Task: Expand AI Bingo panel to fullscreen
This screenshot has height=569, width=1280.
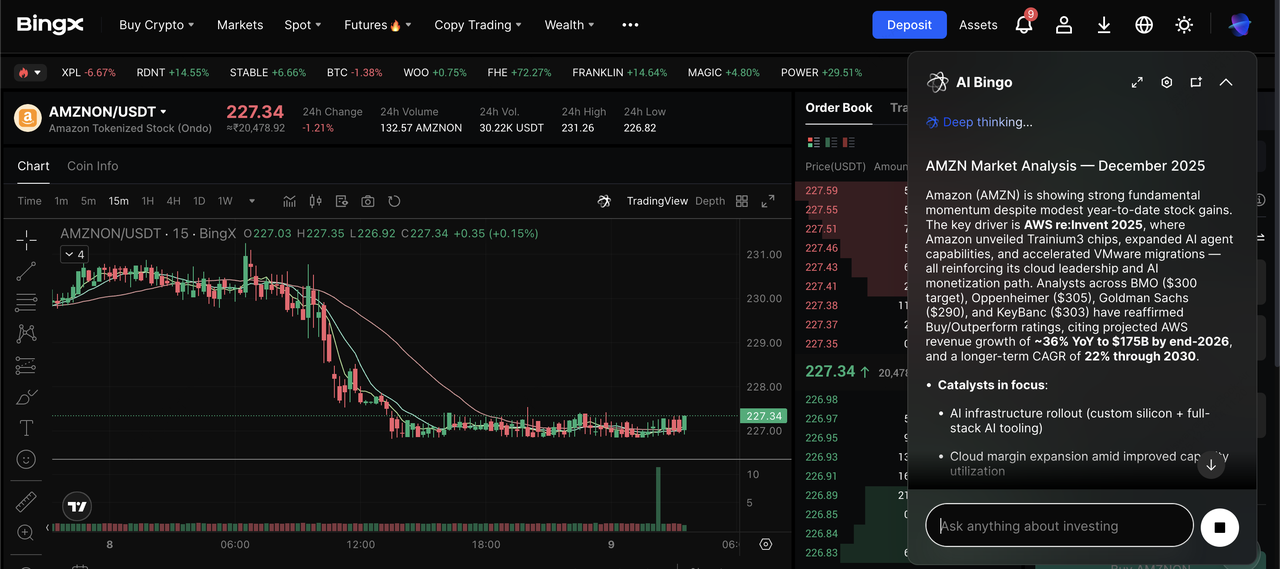Action: [x=1137, y=82]
